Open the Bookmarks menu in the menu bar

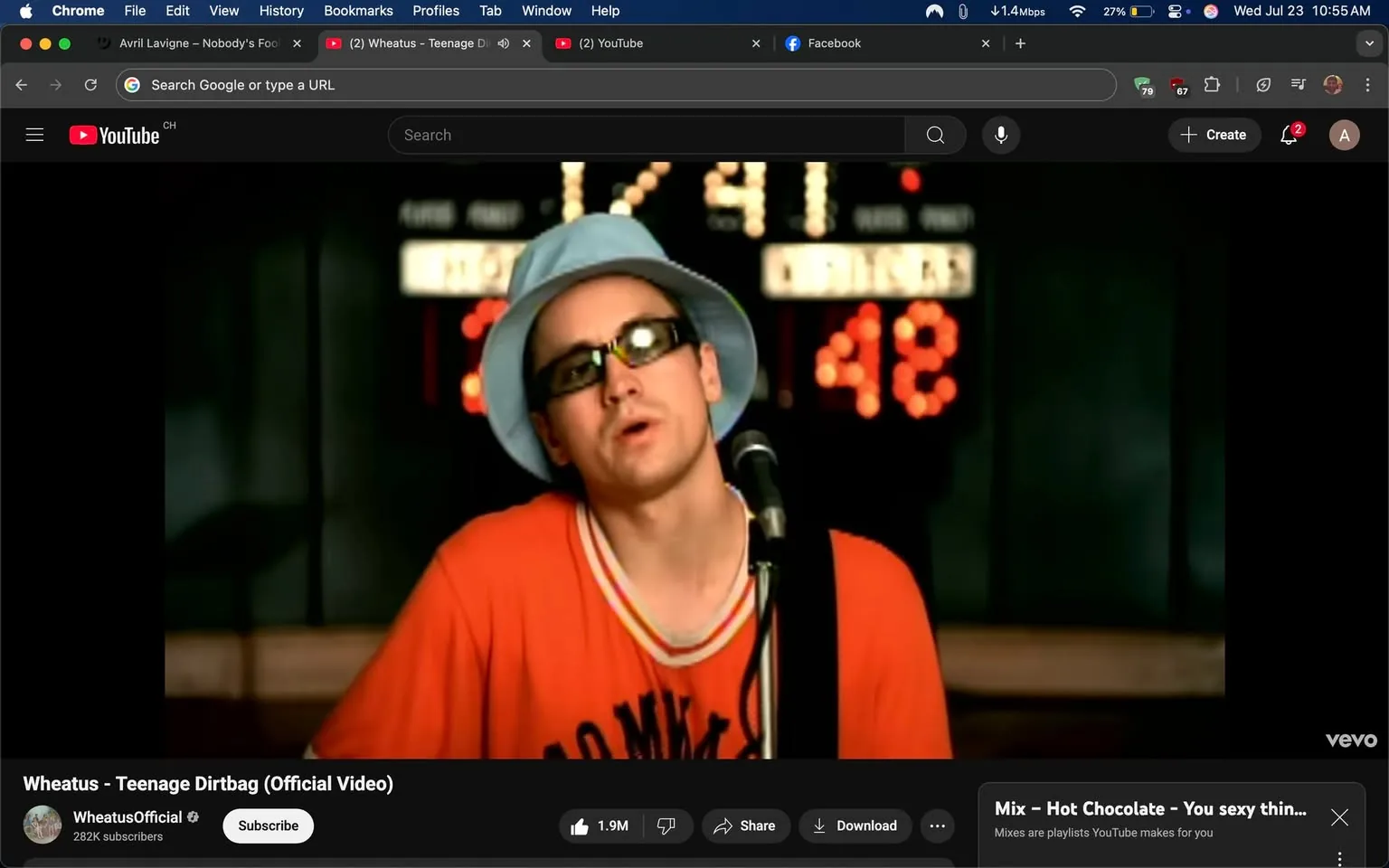[358, 10]
